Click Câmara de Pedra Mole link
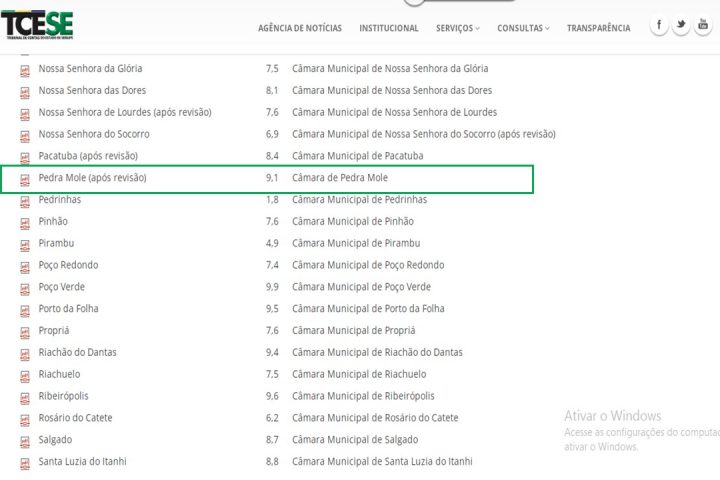 click(x=340, y=178)
